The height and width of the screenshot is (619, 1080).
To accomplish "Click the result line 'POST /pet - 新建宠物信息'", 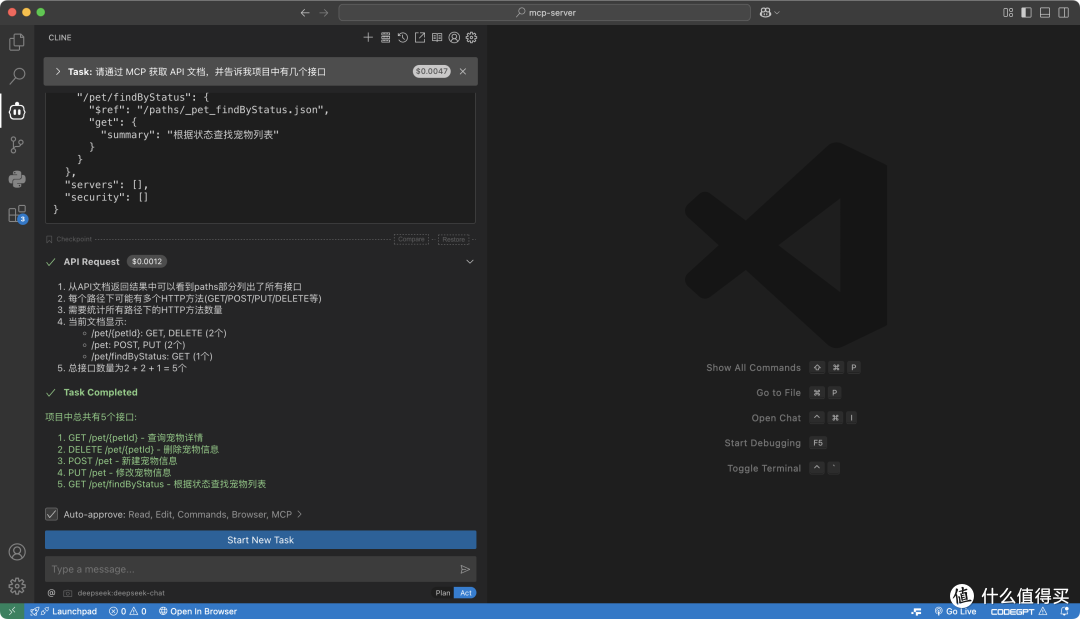I will pos(123,461).
